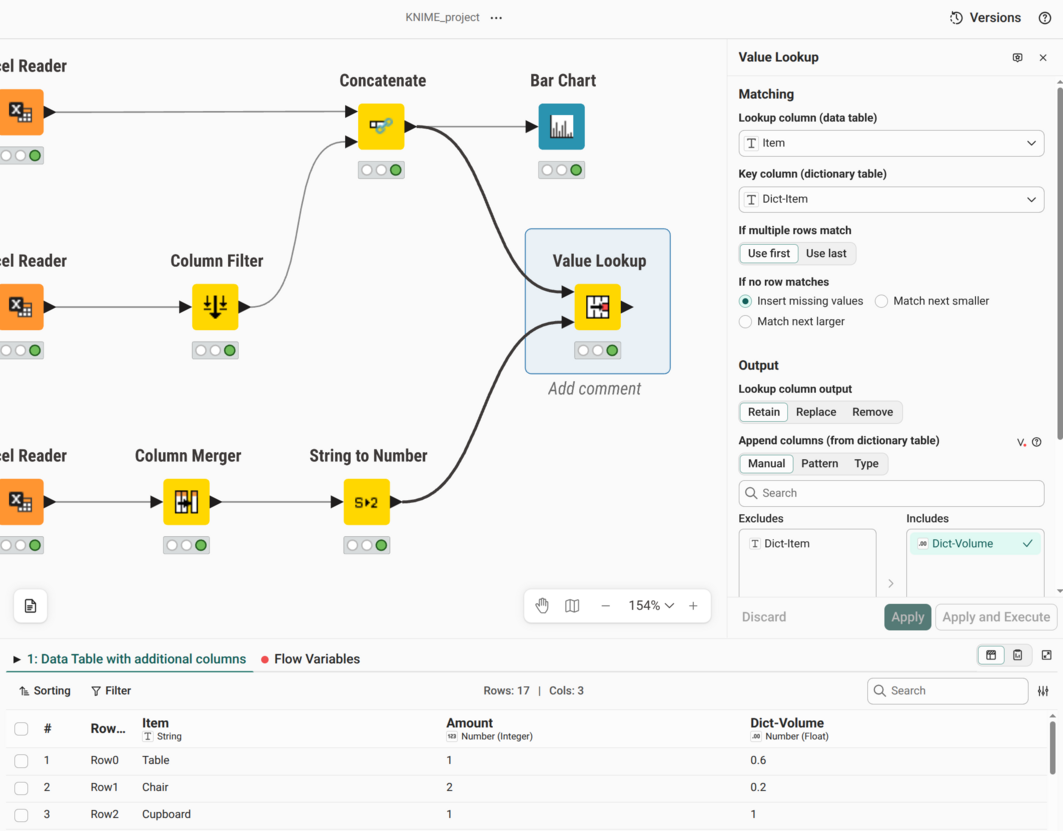Discard the Value Lookup changes
The image size is (1063, 831).
(763, 617)
